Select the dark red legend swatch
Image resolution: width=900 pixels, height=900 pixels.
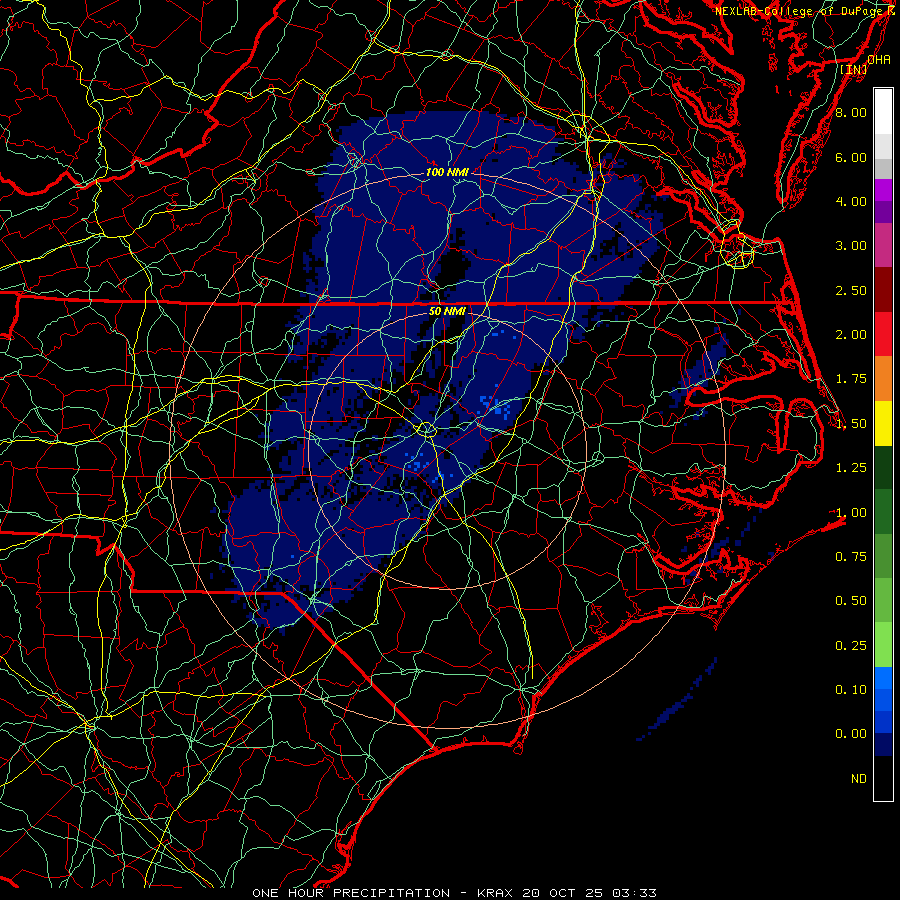pyautogui.click(x=883, y=289)
